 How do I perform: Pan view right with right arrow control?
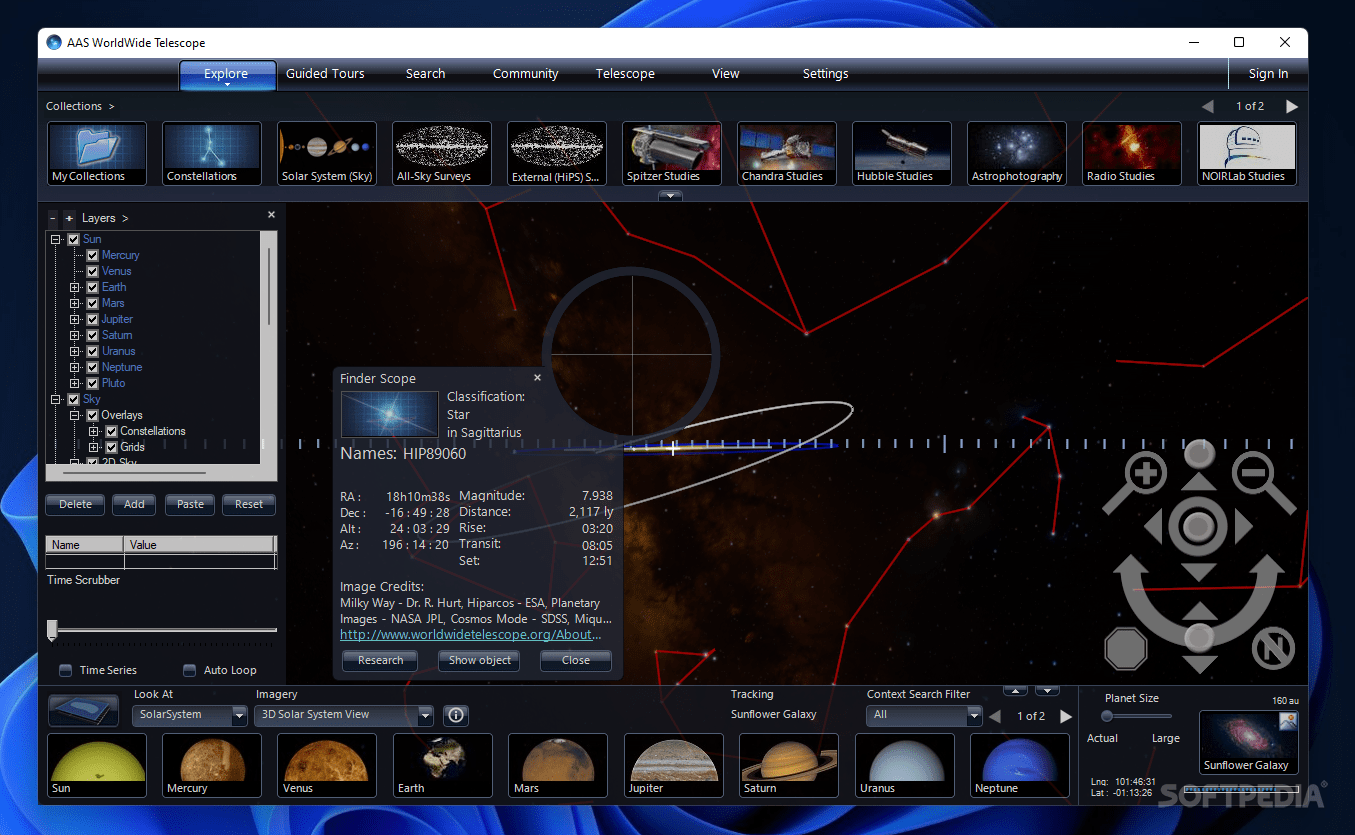(x=1243, y=527)
